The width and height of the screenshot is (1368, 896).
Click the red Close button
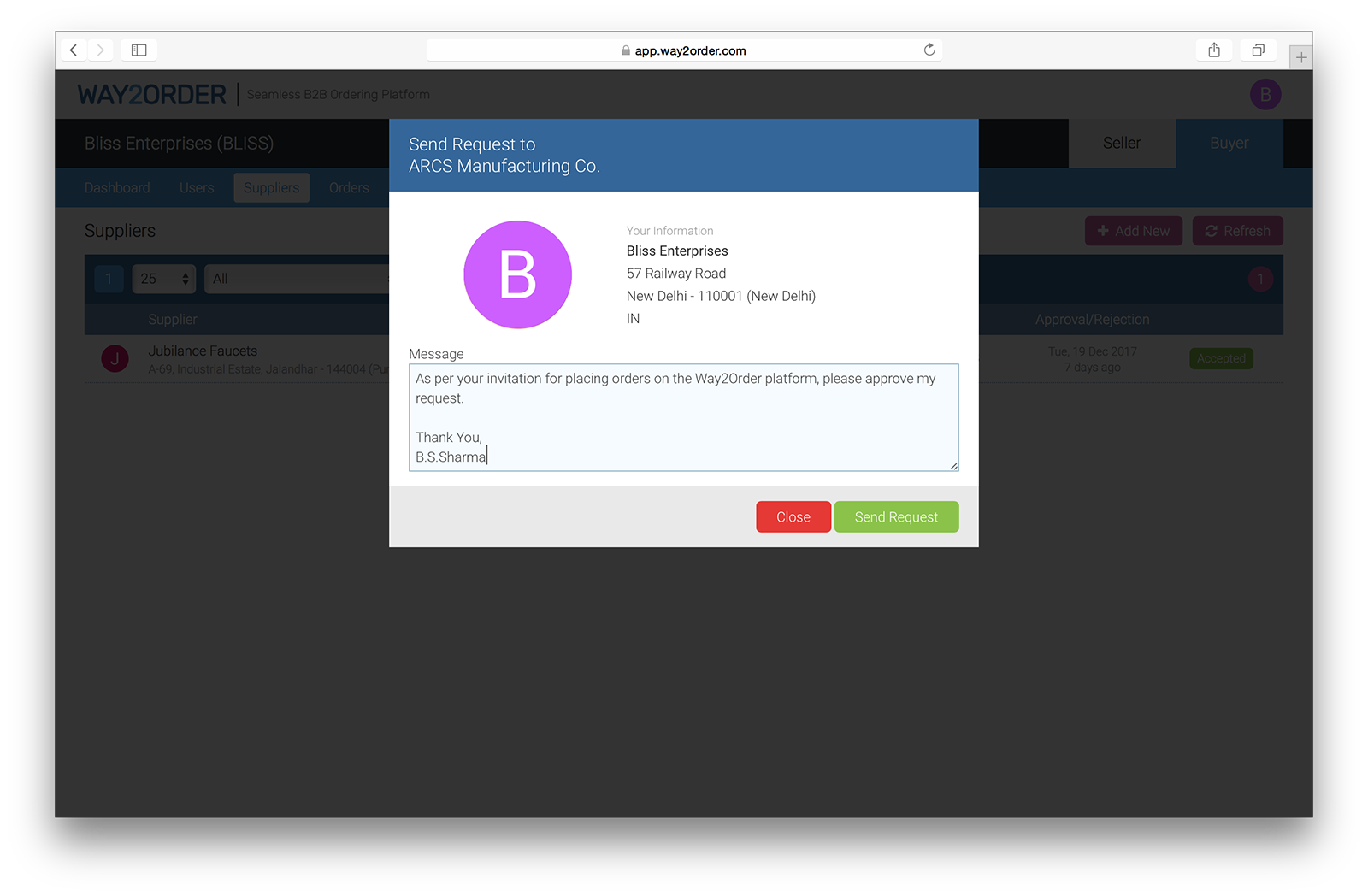[793, 516]
